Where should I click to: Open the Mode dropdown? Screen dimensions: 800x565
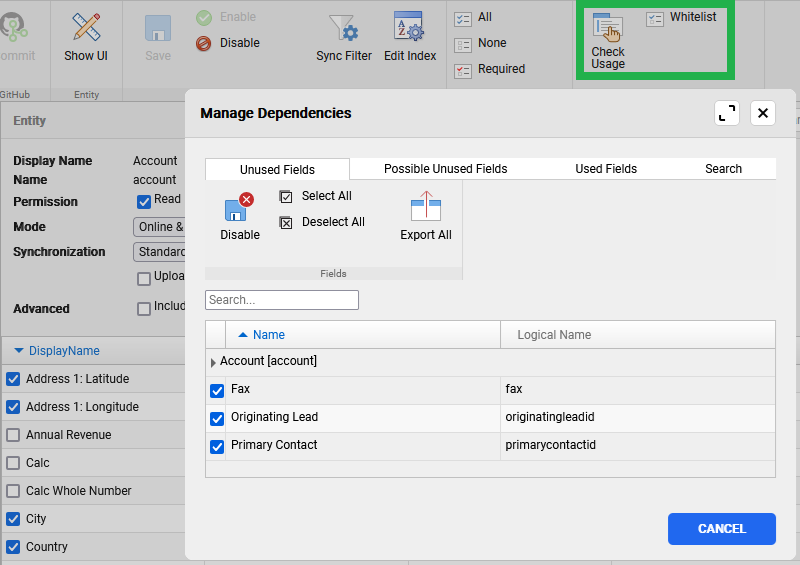160,227
